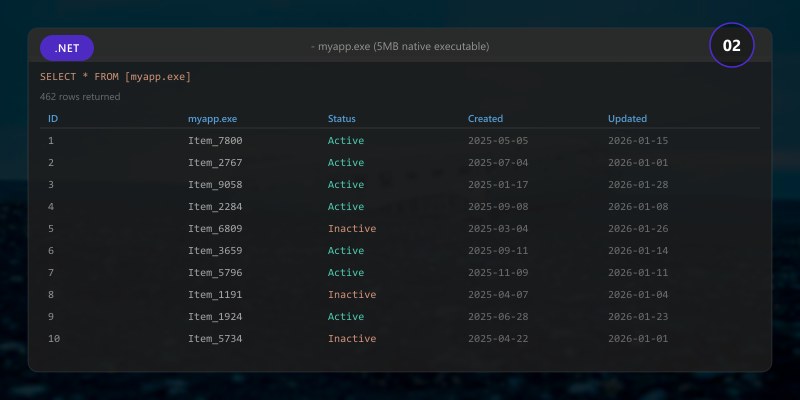Viewport: 800px width, 400px height.
Task: Select Updated date 2026-01-08
Action: coord(638,206)
